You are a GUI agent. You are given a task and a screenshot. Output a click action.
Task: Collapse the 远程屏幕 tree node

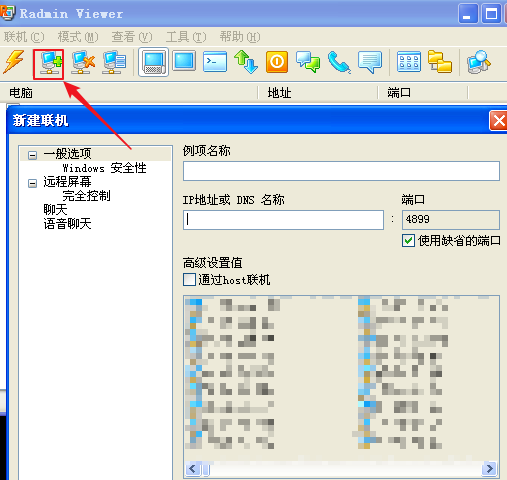[32, 183]
